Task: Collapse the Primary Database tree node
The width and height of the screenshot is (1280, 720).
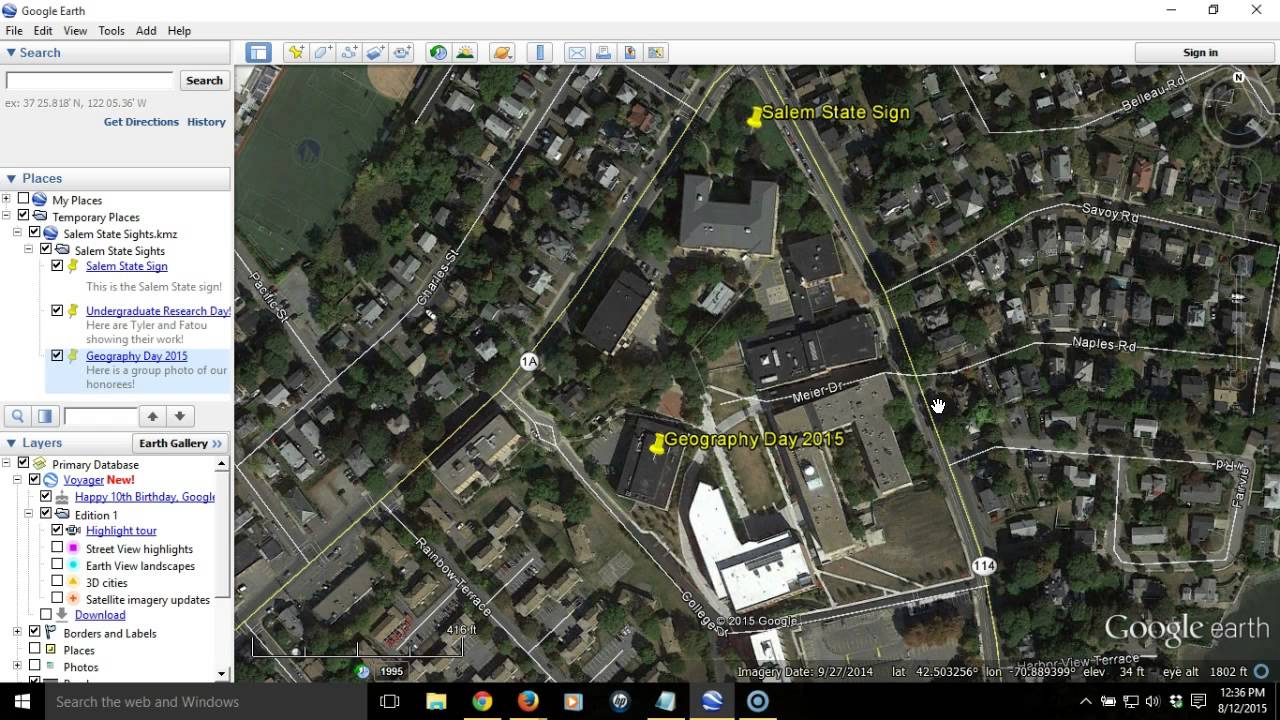Action: pos(6,464)
